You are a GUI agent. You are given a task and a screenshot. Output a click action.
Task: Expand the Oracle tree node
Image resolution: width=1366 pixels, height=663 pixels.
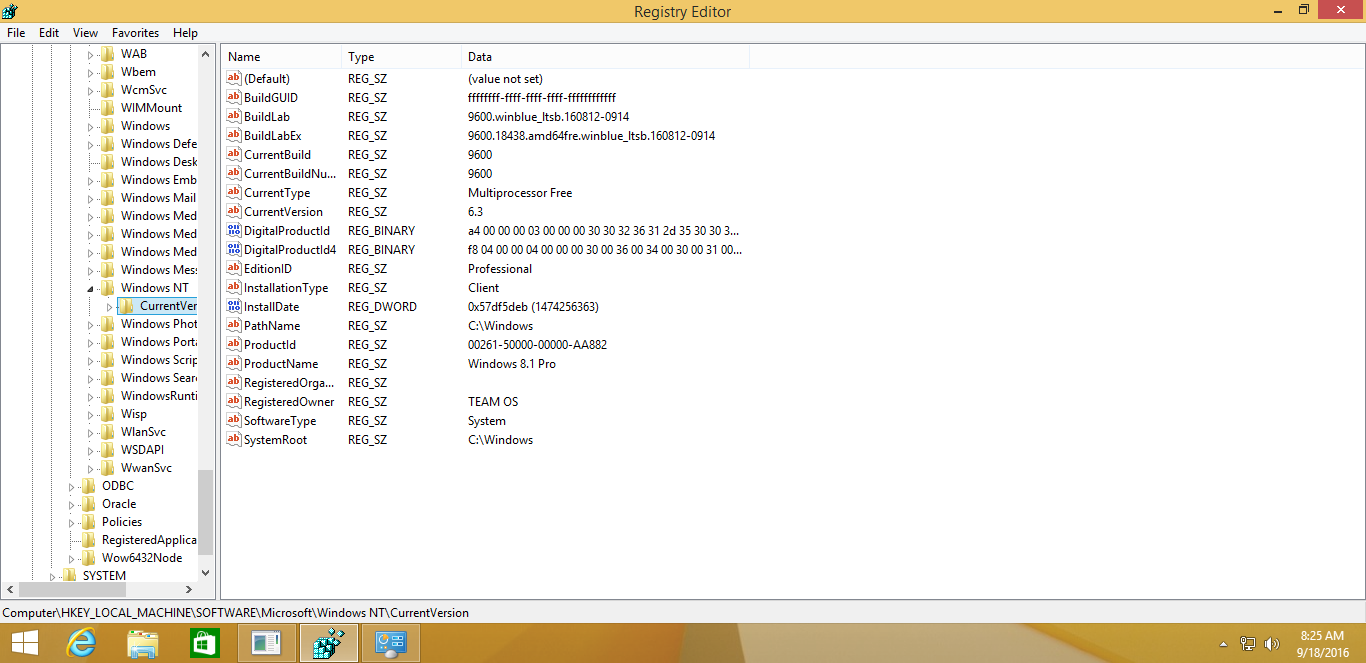coord(72,505)
